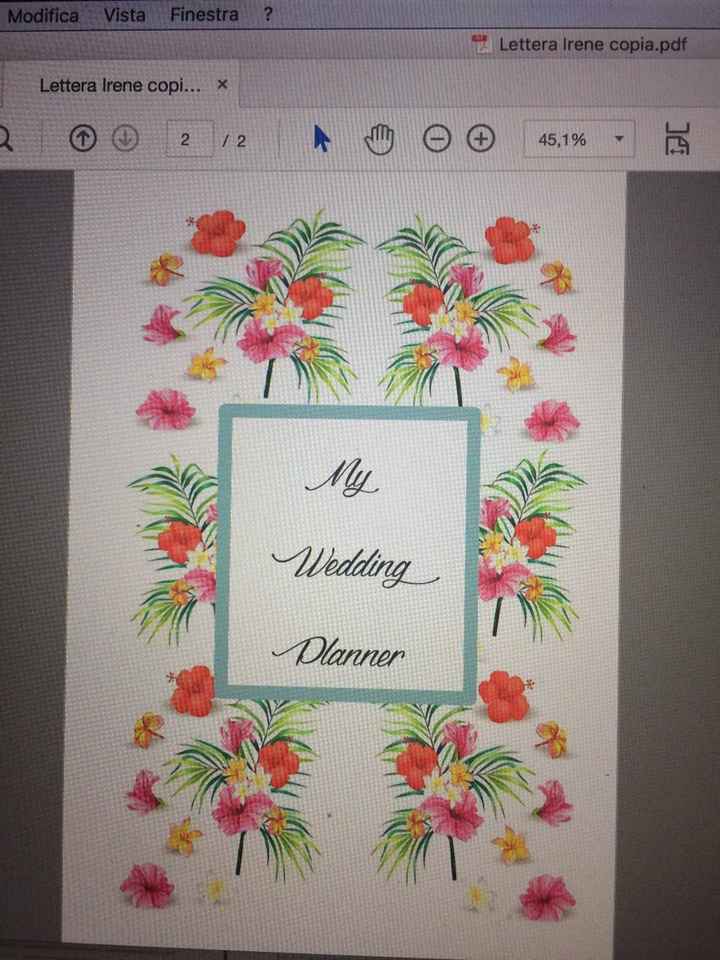
Task: Click the current page number field
Action: click(x=185, y=141)
